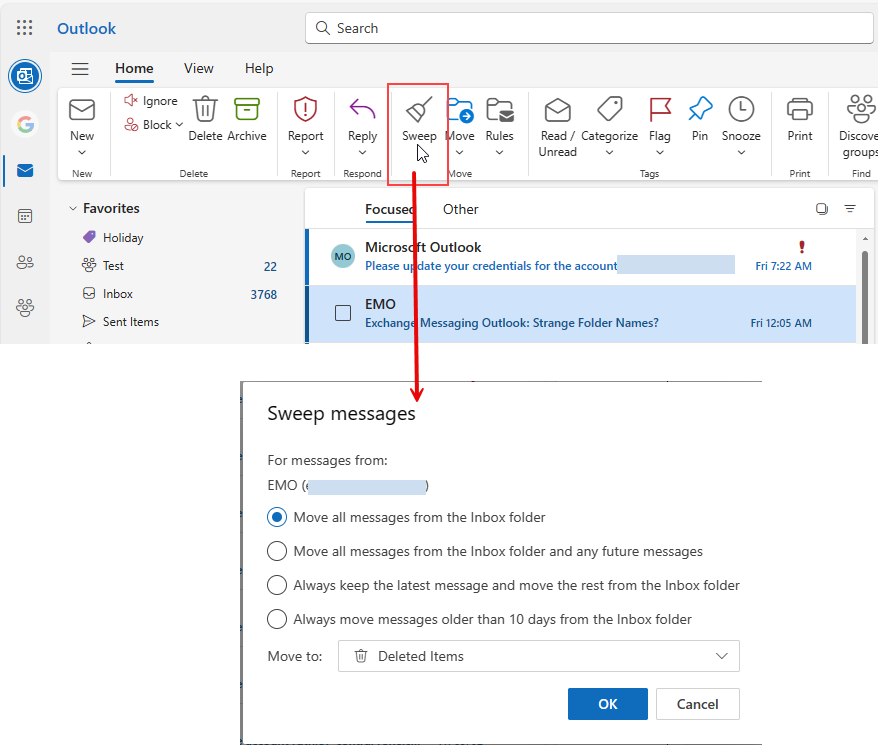The image size is (878, 745).
Task: Open Groups from the left rail
Action: pos(25,308)
